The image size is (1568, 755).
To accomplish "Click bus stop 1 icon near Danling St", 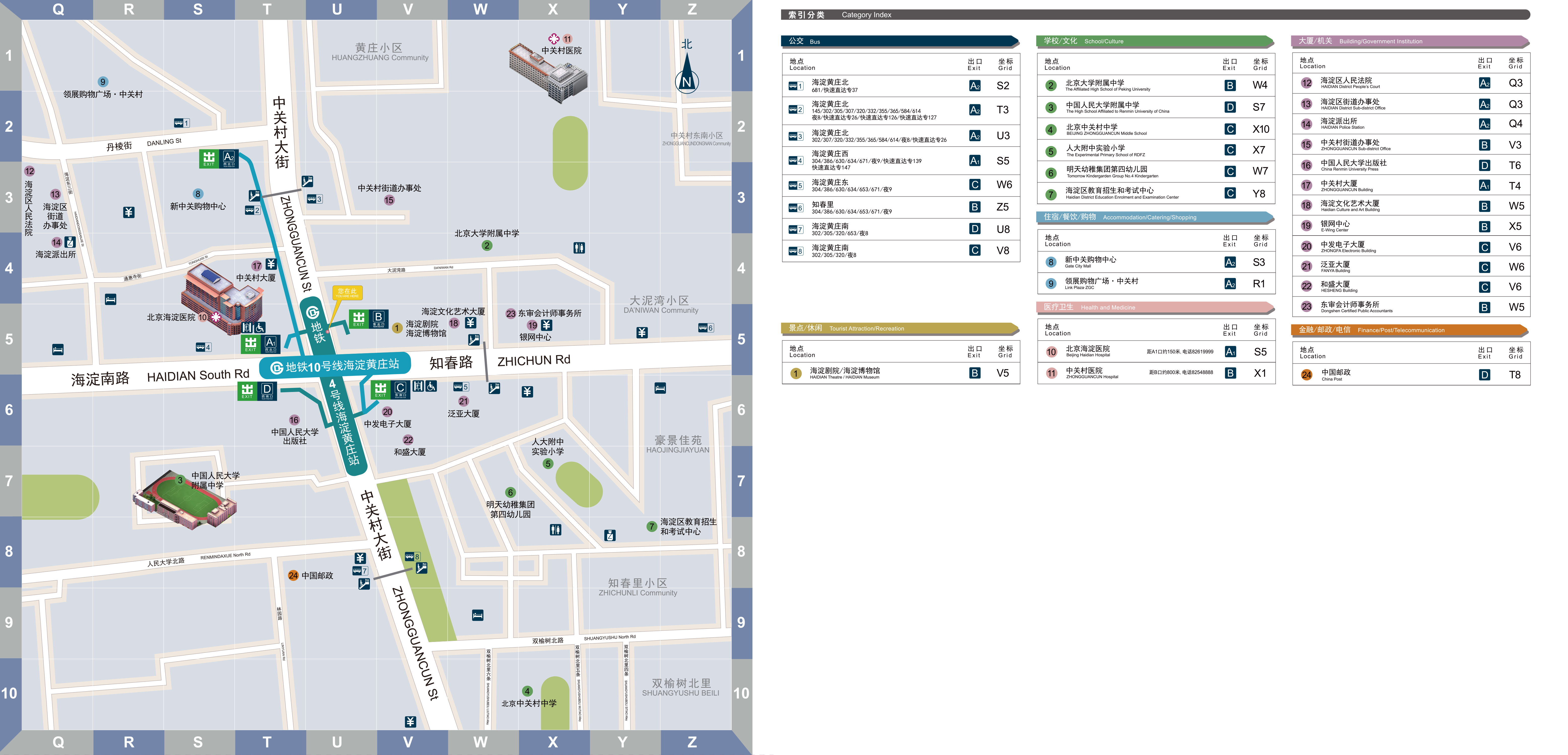I will point(181,123).
